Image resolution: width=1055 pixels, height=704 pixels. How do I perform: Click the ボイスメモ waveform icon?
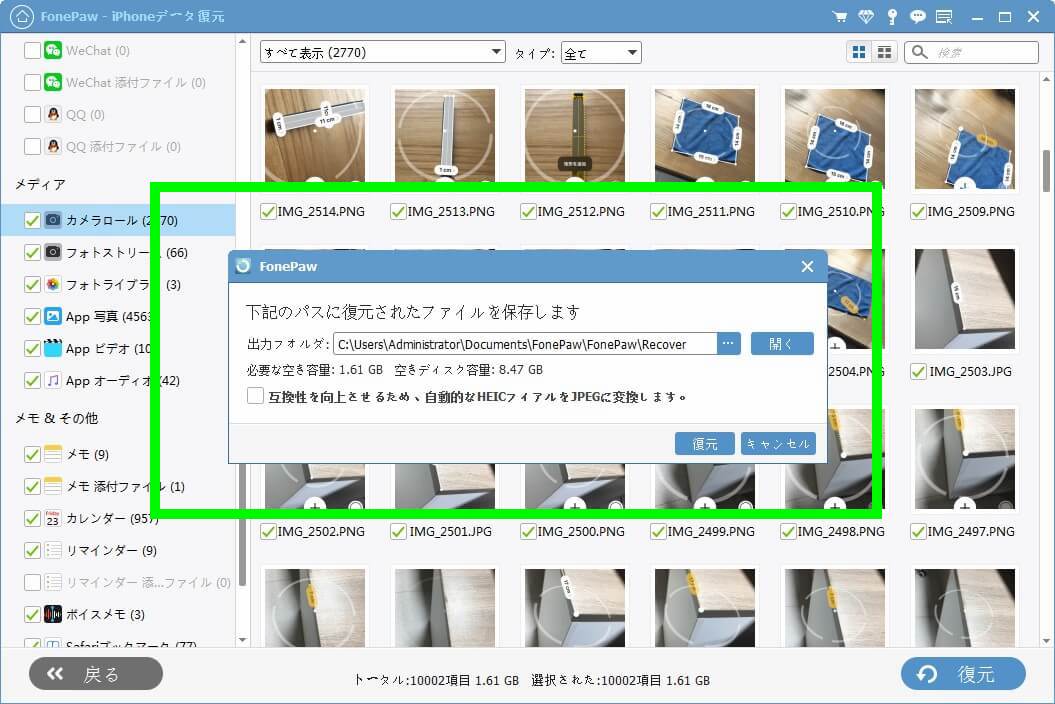(53, 614)
